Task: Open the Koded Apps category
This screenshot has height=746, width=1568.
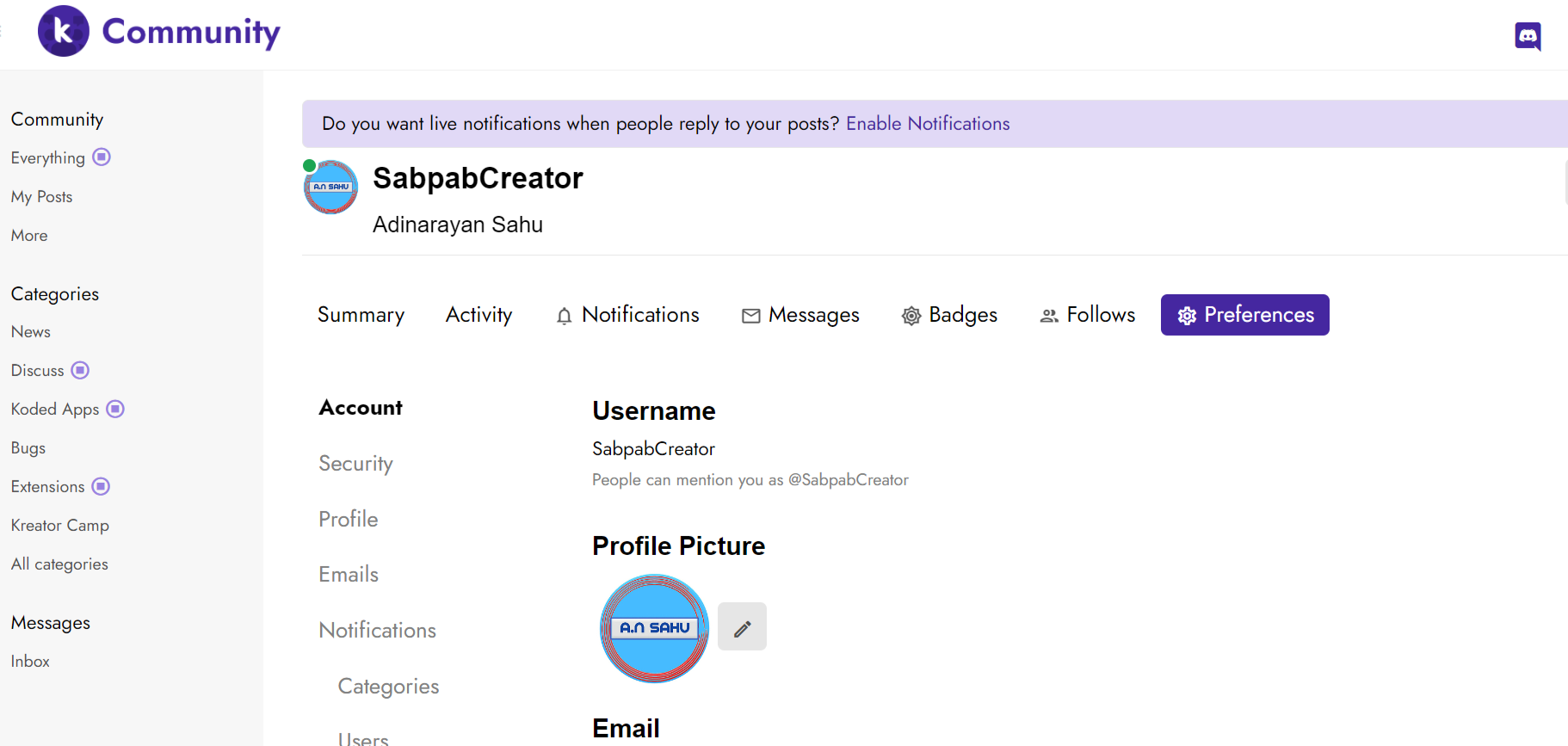Action: click(x=55, y=409)
